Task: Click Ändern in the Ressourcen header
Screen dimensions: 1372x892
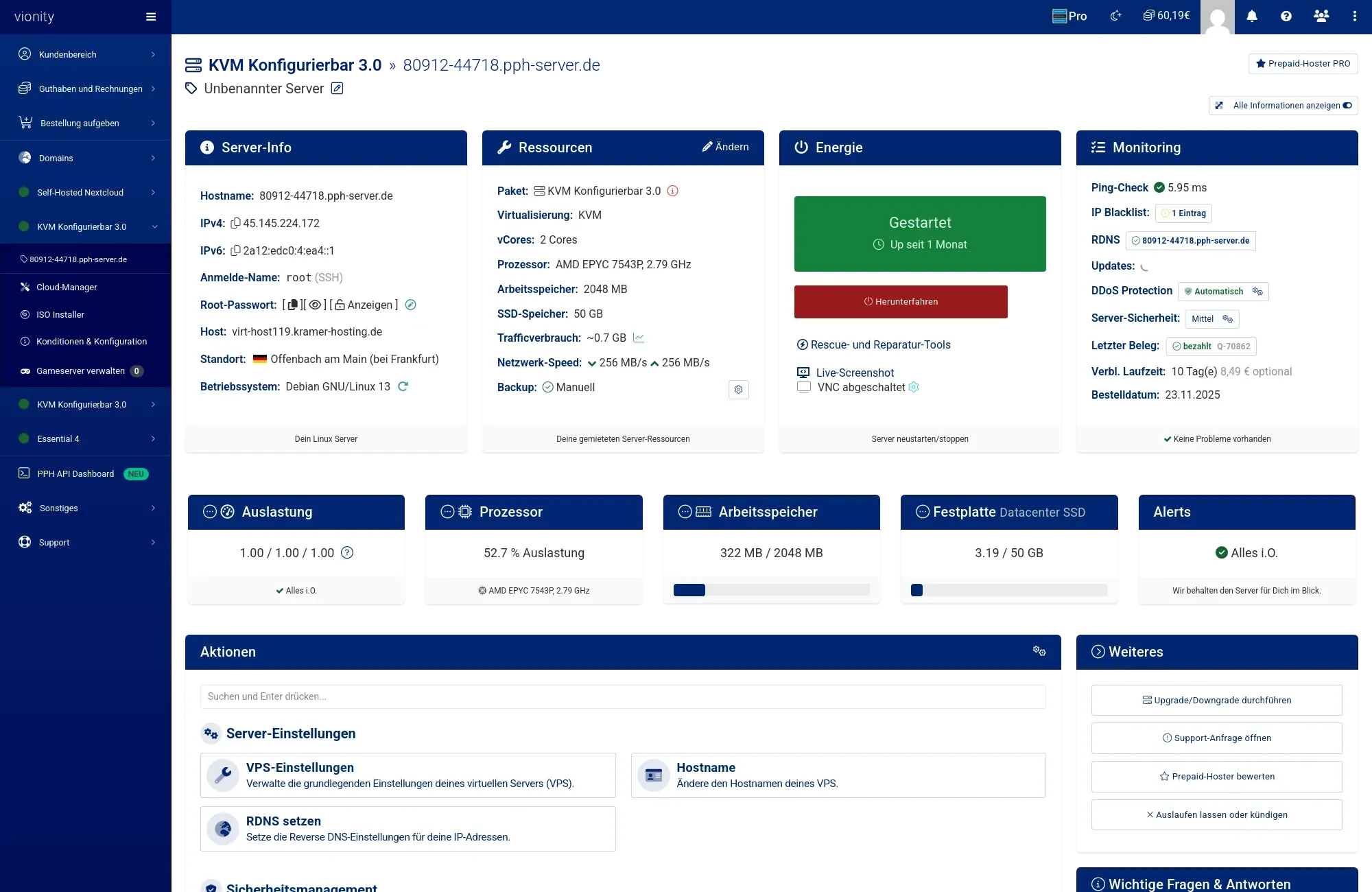Action: coord(725,147)
